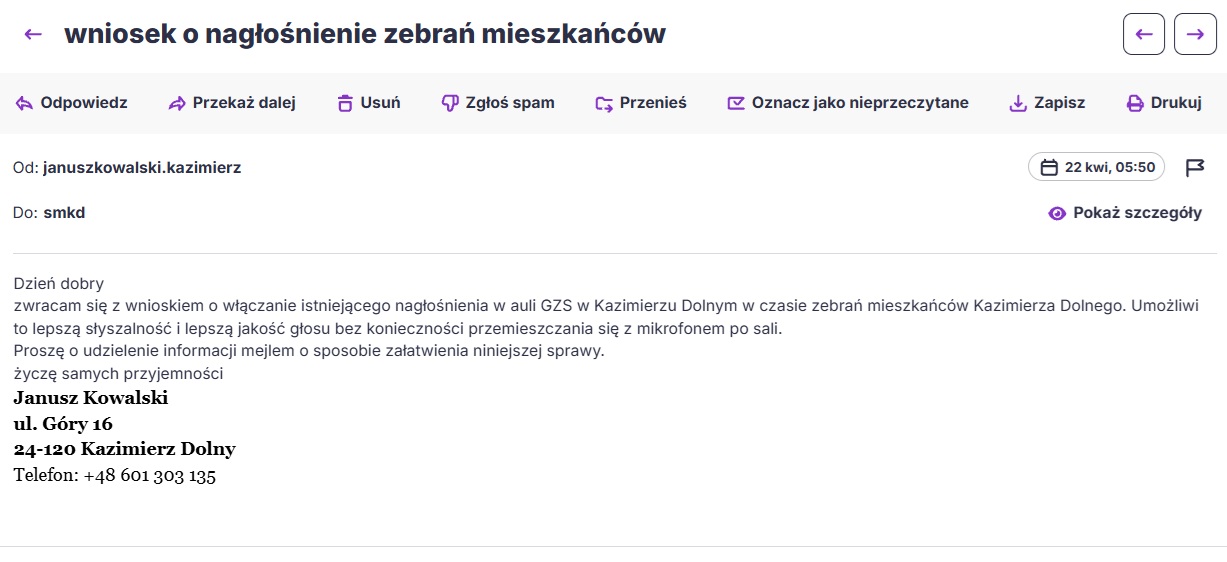
Task: Click the Zgłoś spam thumbs-down icon
Action: tap(450, 103)
